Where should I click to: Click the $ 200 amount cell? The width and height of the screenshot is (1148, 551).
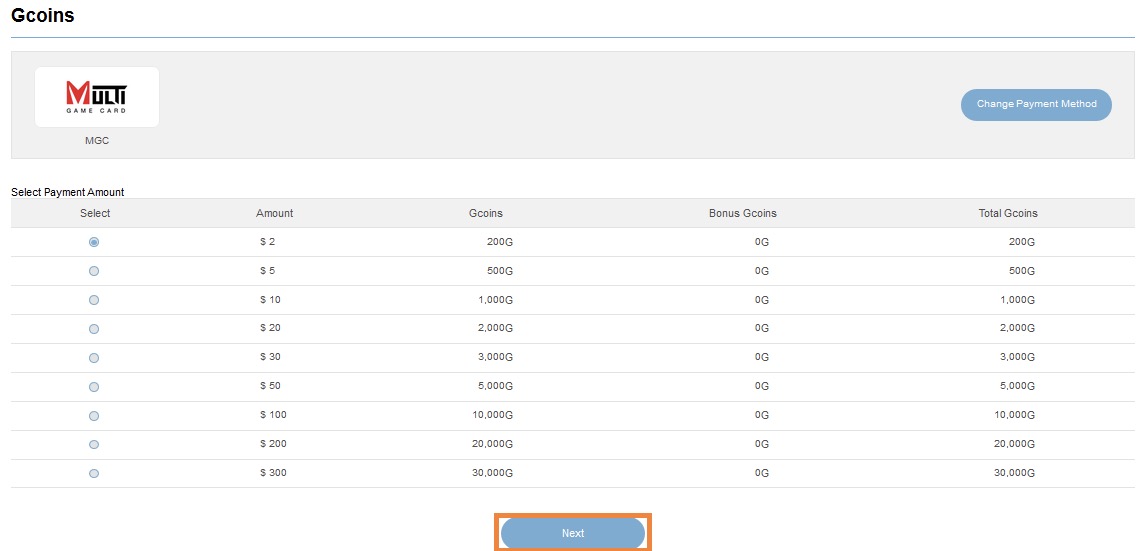[x=273, y=444]
